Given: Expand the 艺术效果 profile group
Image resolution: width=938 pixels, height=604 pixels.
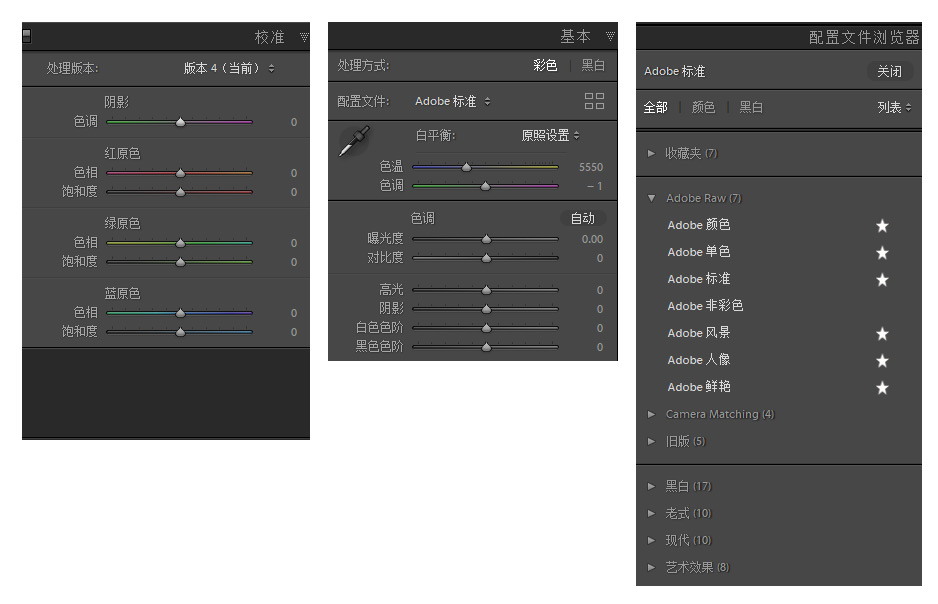Looking at the screenshot, I should (x=651, y=567).
